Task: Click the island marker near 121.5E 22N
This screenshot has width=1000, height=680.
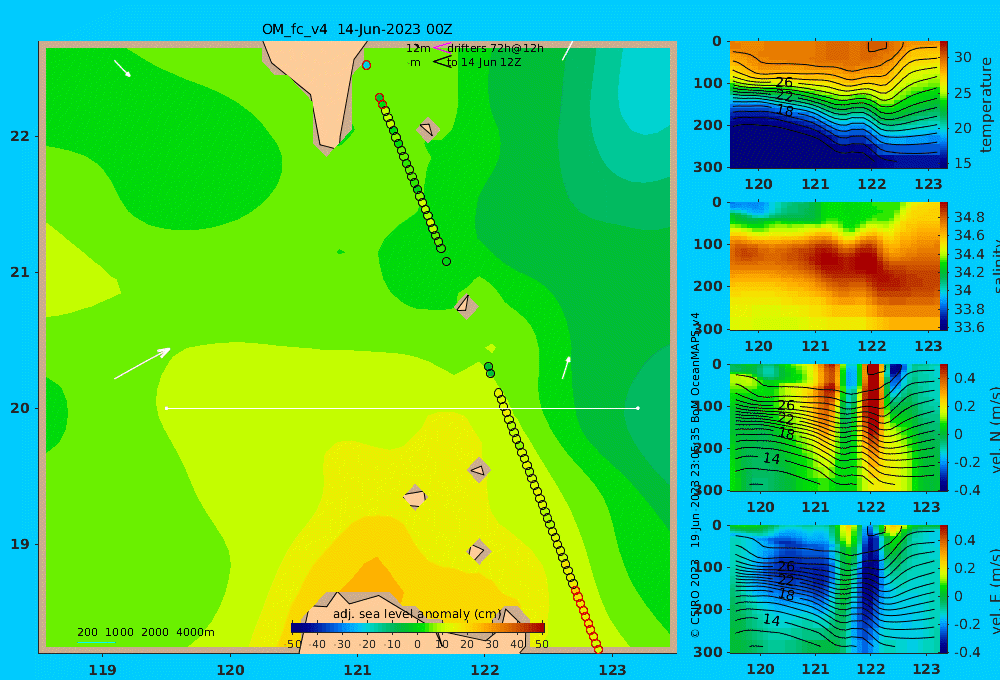Action: [427, 130]
